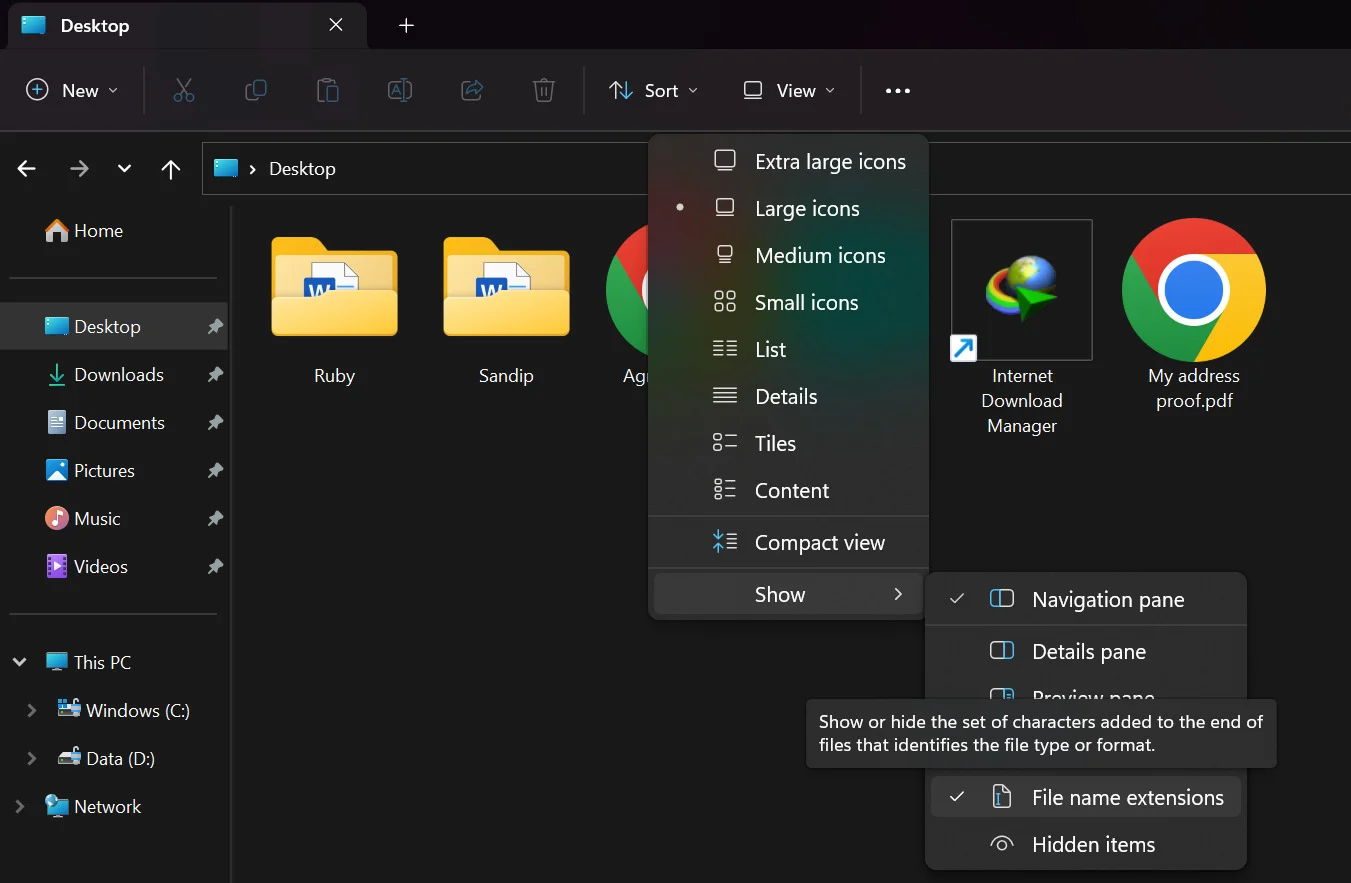
Task: Select the Sandip folder
Action: pos(506,310)
